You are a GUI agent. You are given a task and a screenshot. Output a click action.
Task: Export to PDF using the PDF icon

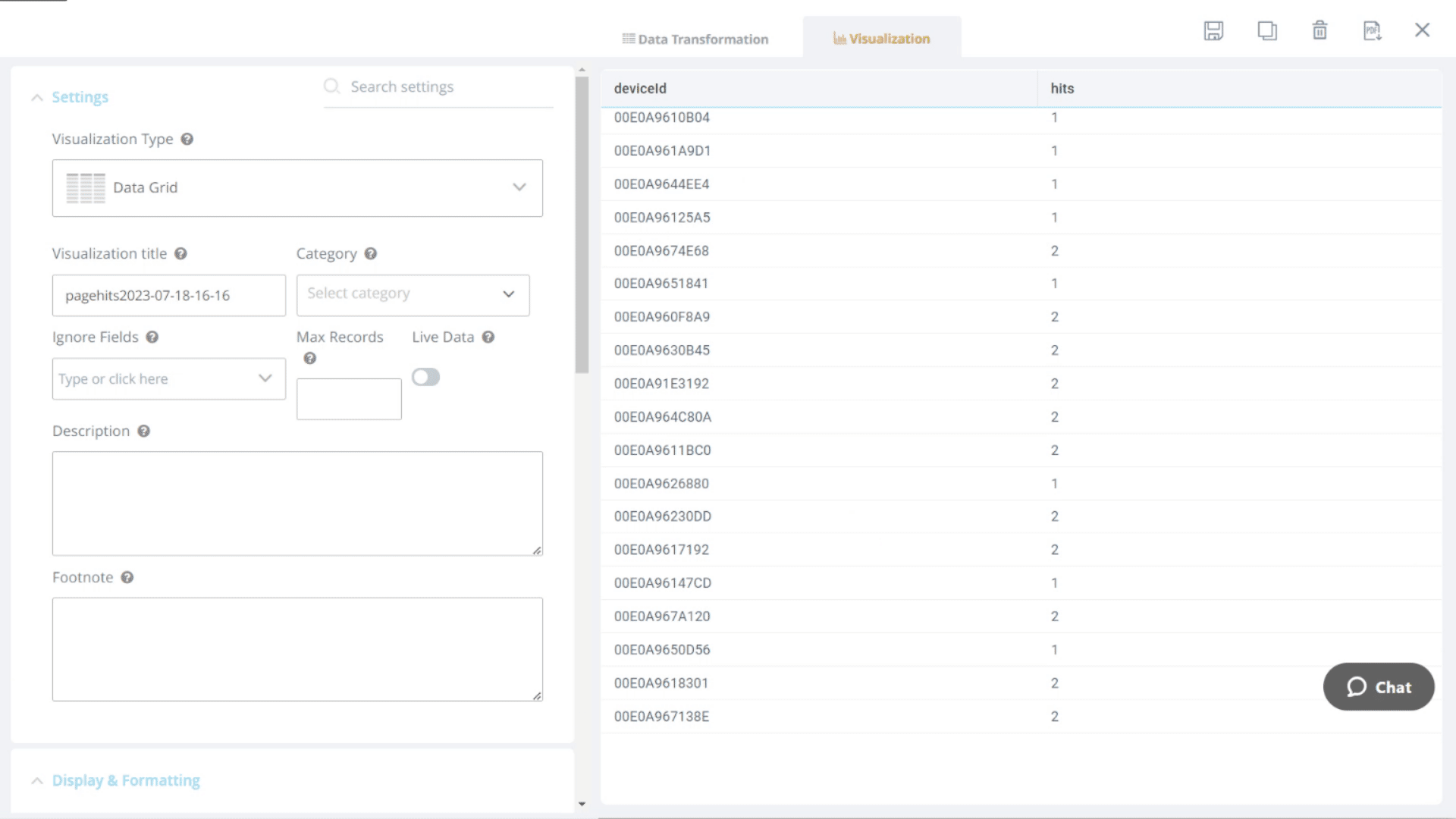pyautogui.click(x=1372, y=30)
